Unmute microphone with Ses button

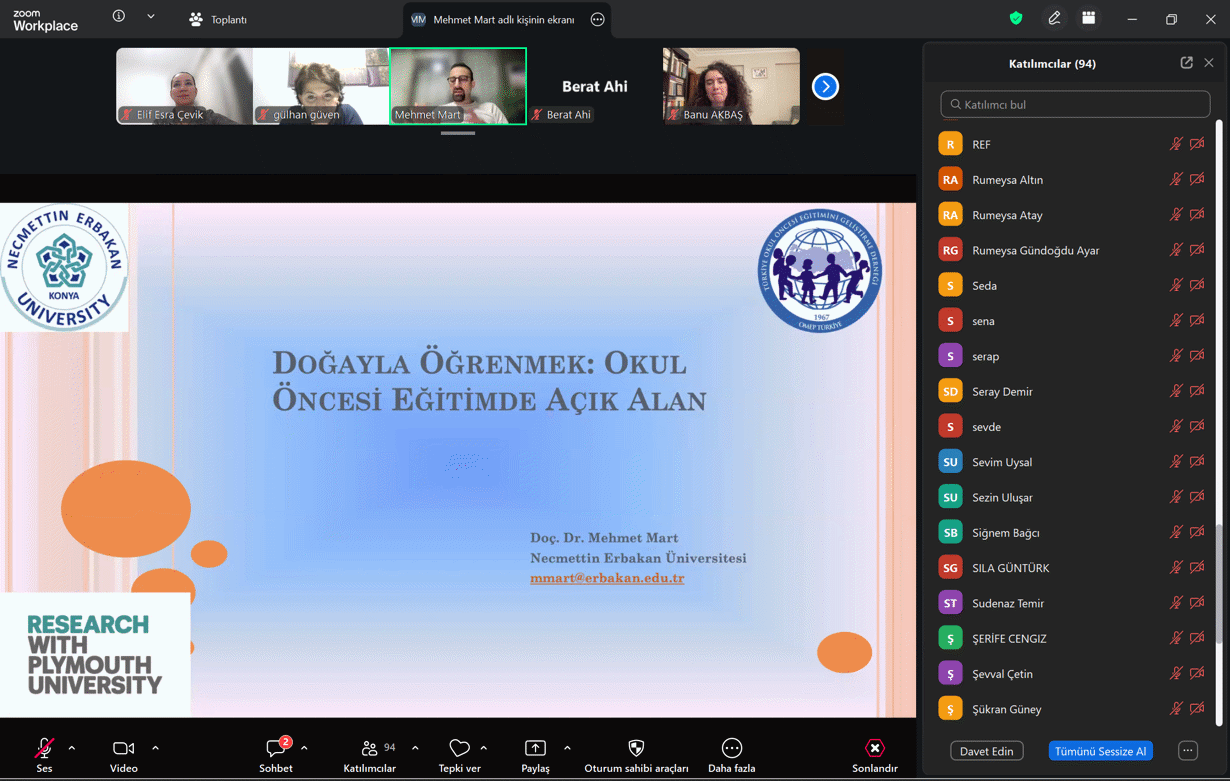click(44, 749)
